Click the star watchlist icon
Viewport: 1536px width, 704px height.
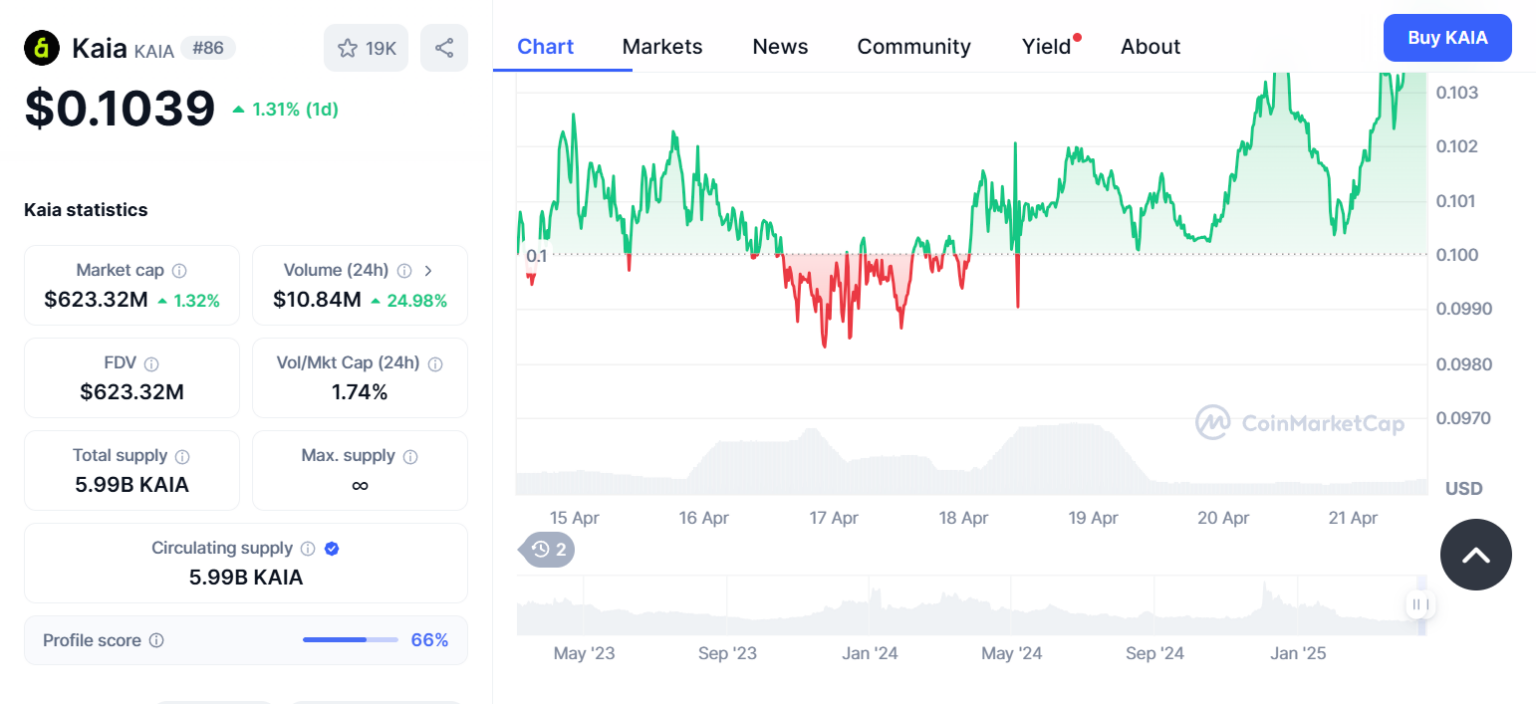coord(348,47)
